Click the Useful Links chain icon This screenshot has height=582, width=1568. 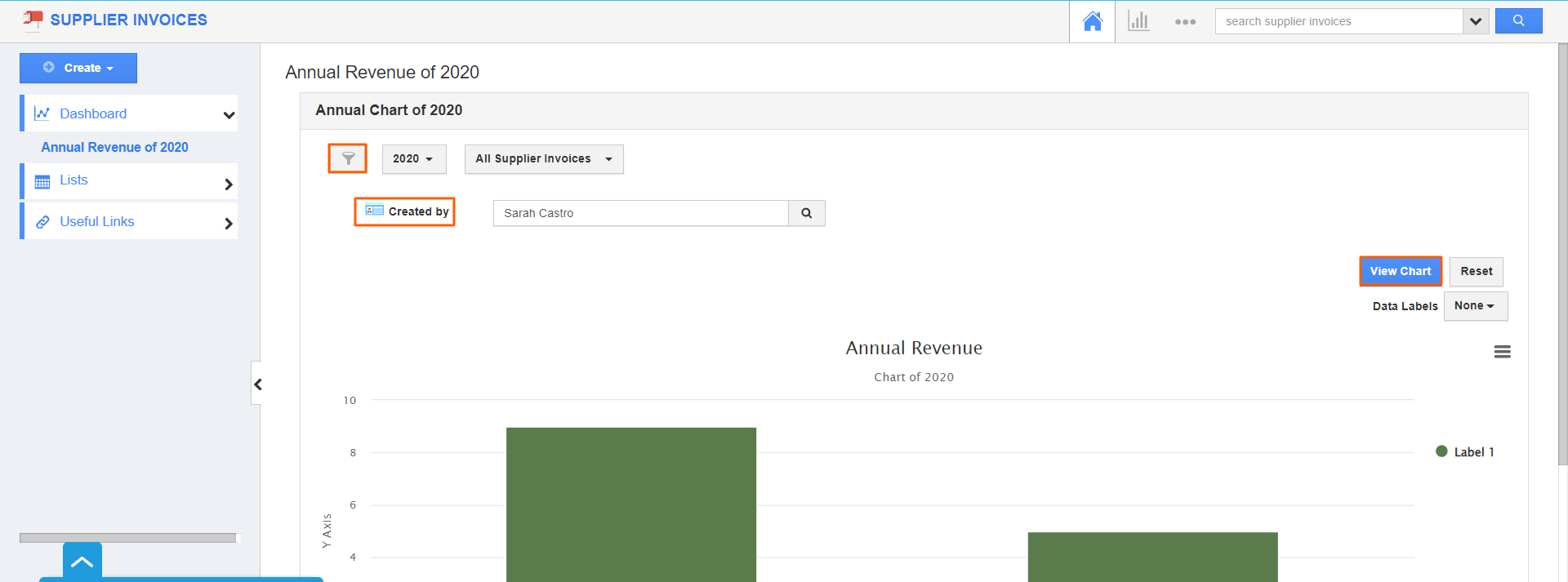42,222
